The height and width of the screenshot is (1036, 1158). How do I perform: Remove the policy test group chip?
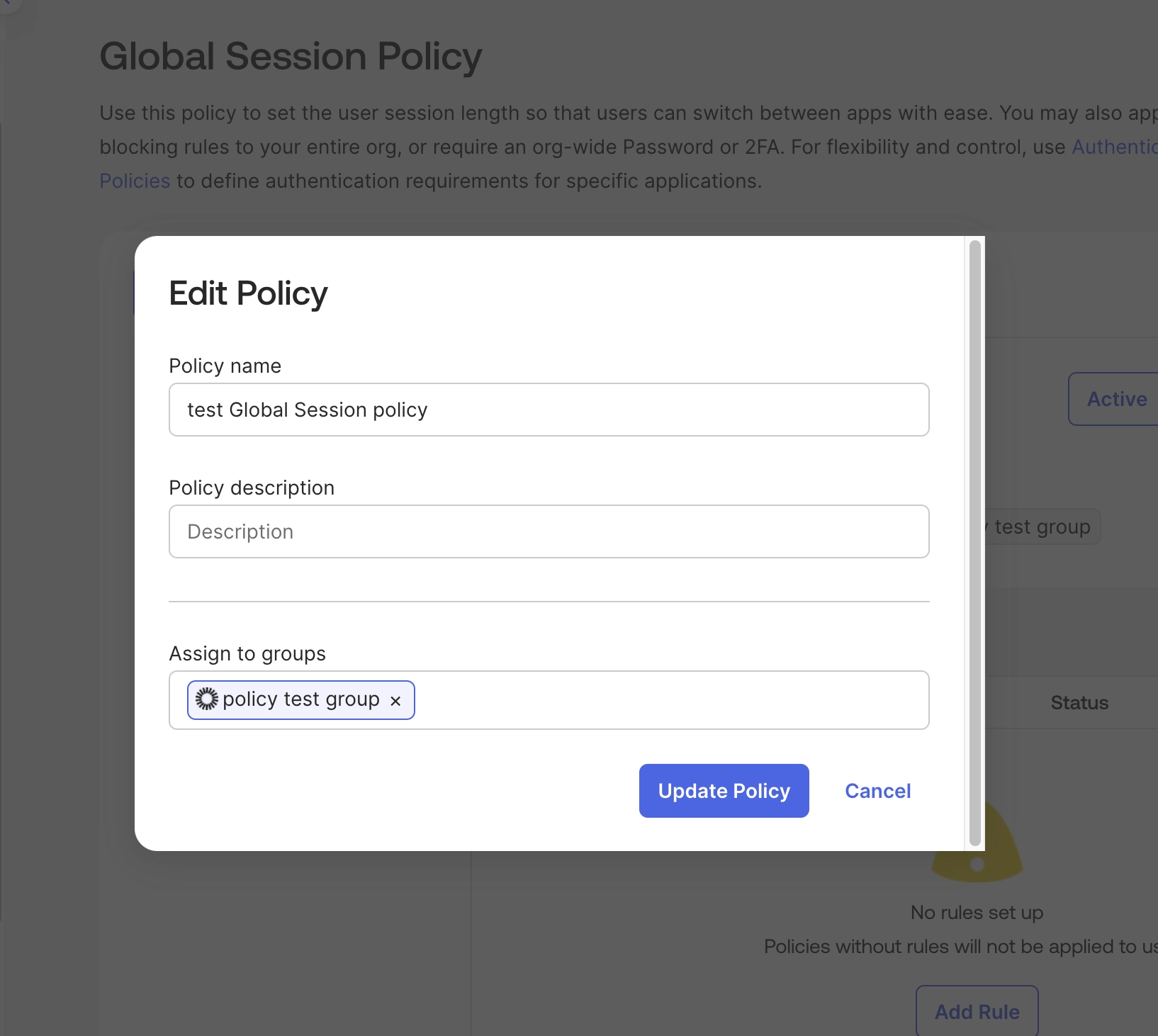(x=395, y=701)
